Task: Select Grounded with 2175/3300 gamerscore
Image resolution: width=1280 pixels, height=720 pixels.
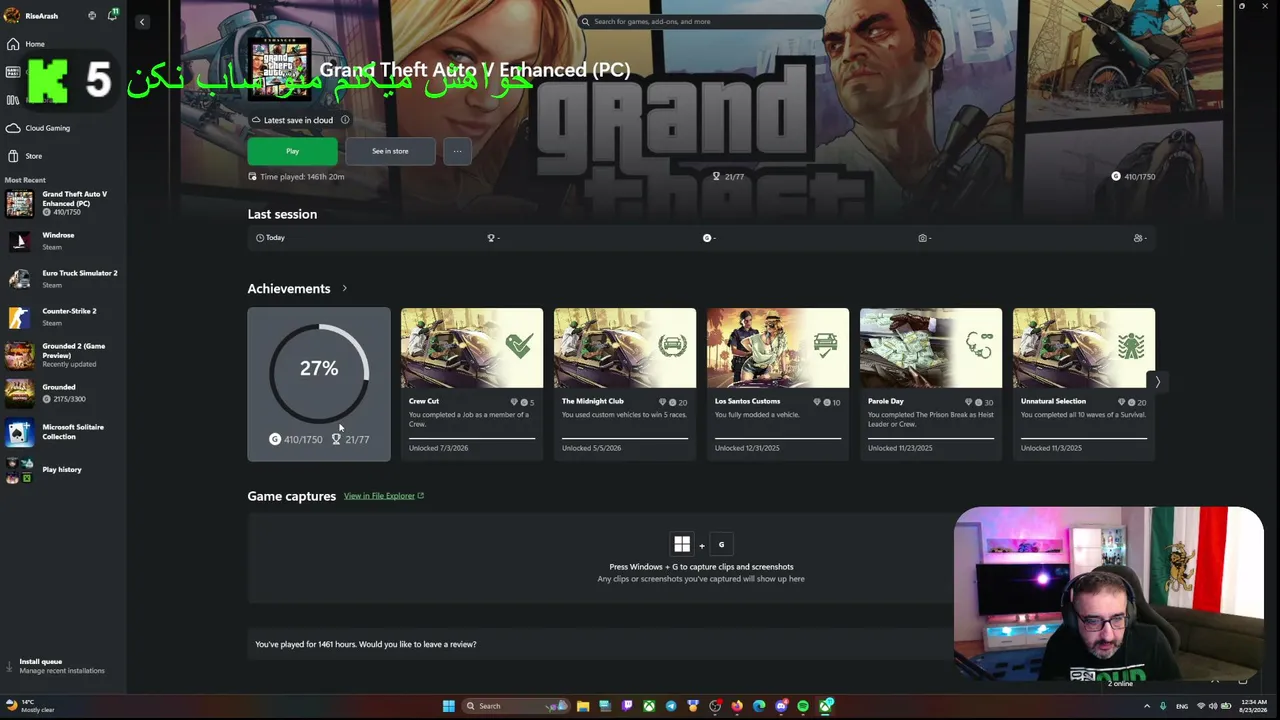Action: pyautogui.click(x=63, y=393)
